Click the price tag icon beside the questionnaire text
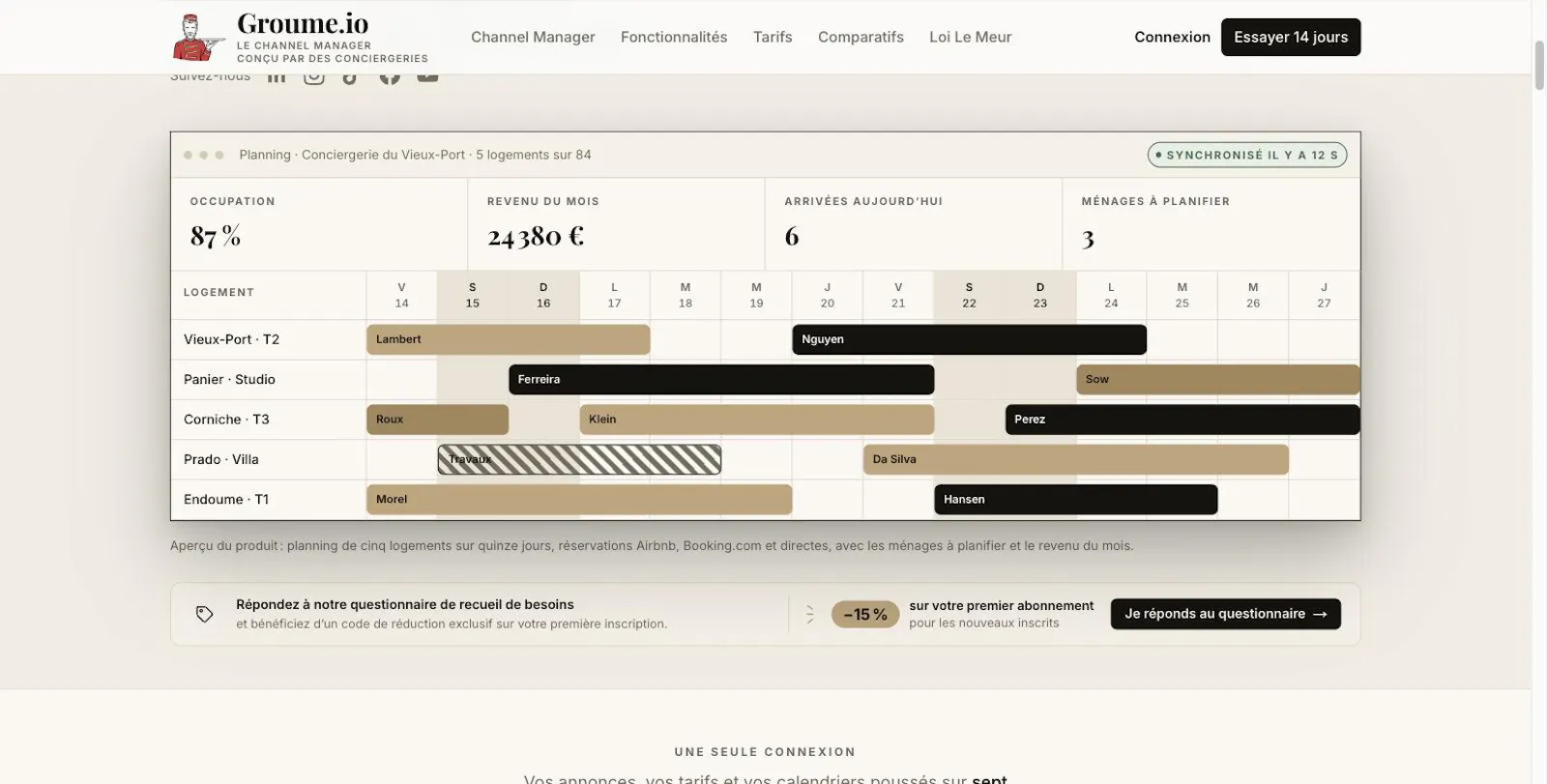1547x784 pixels. pyautogui.click(x=204, y=614)
